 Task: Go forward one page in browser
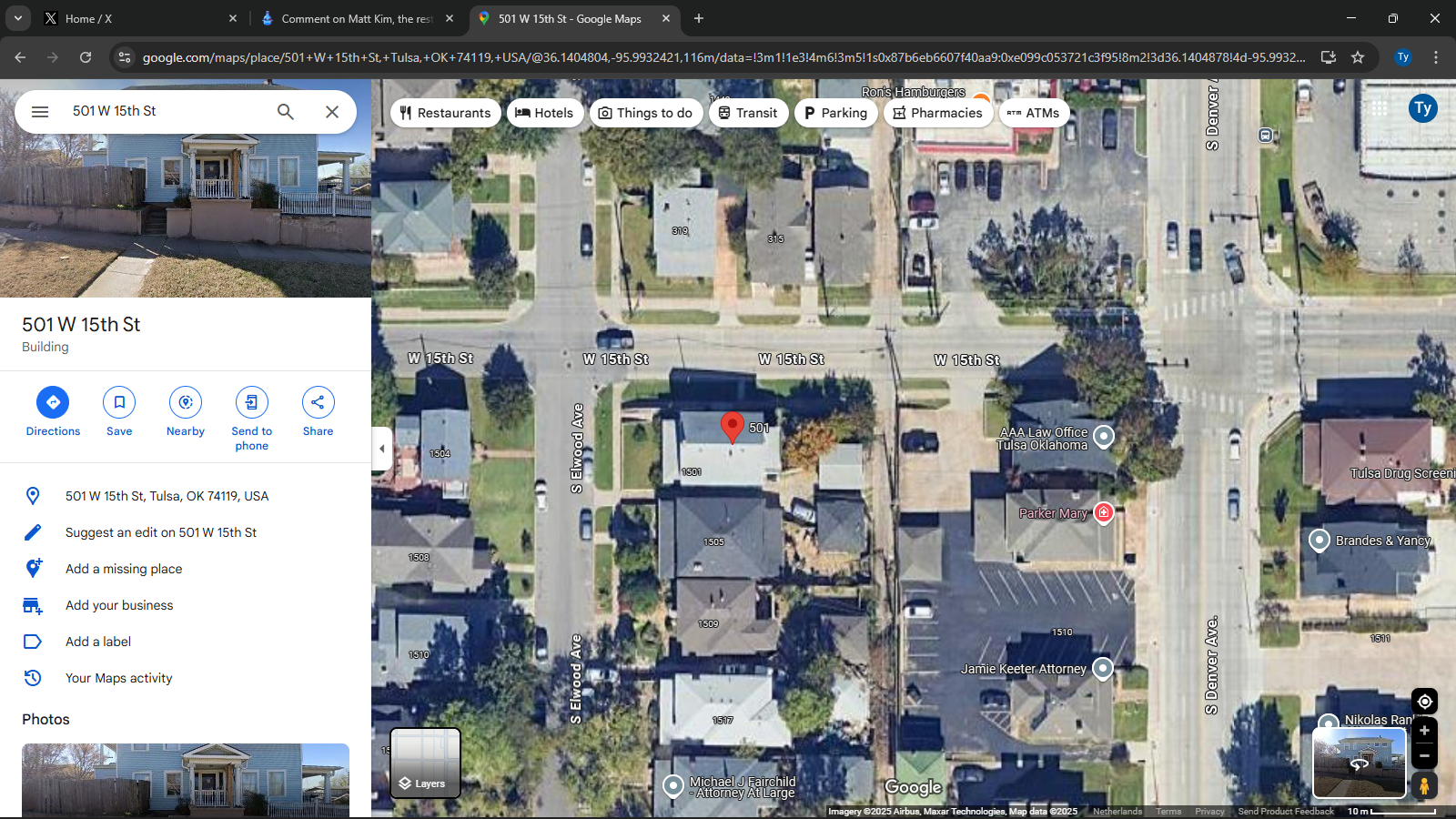coord(53,57)
